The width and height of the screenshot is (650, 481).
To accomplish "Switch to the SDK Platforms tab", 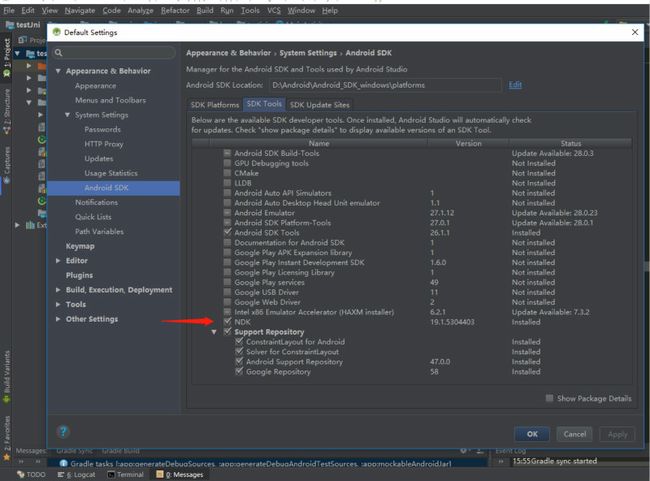I will (x=215, y=104).
